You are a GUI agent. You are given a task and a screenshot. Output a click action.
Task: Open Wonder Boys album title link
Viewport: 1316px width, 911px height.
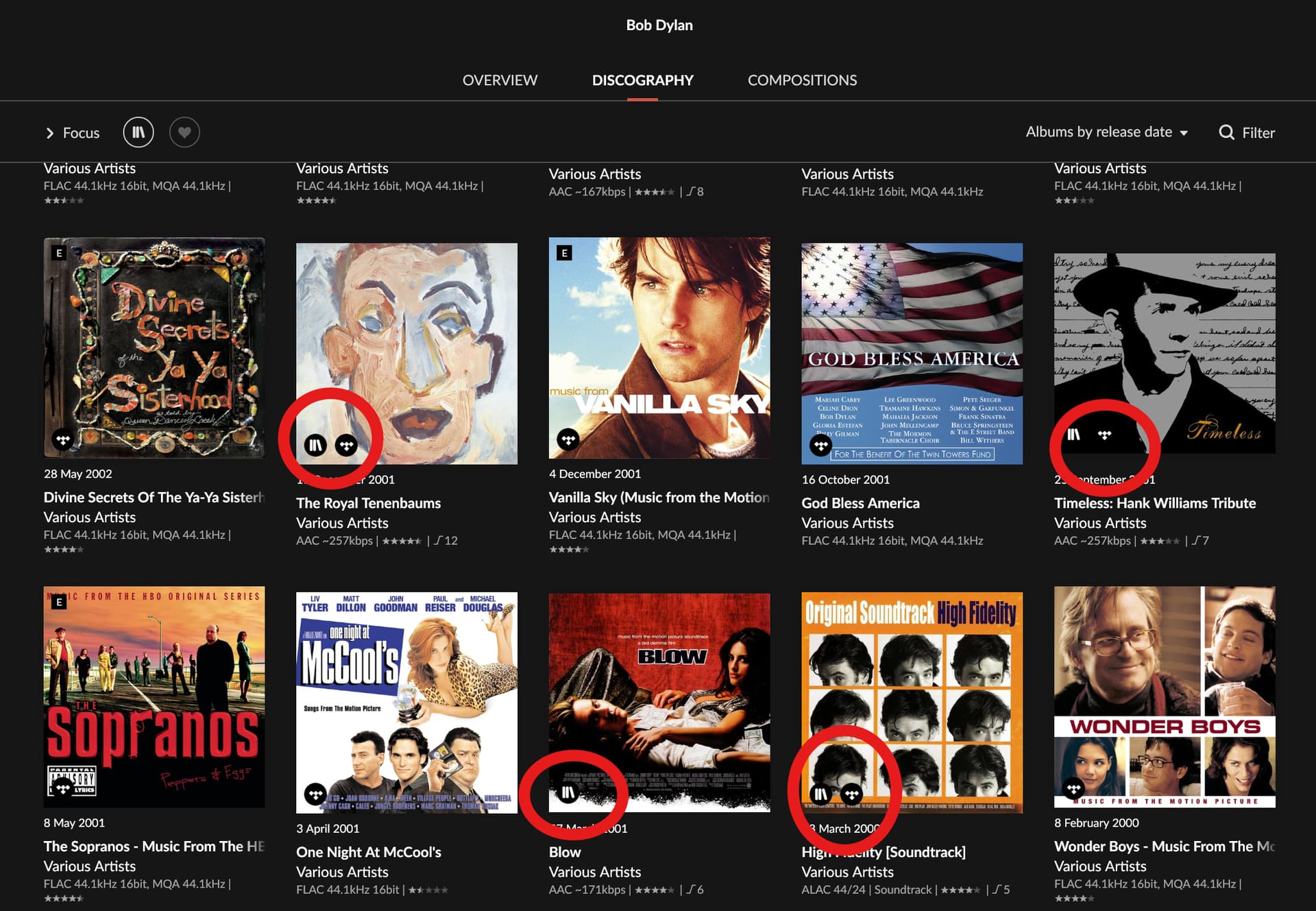(1164, 847)
